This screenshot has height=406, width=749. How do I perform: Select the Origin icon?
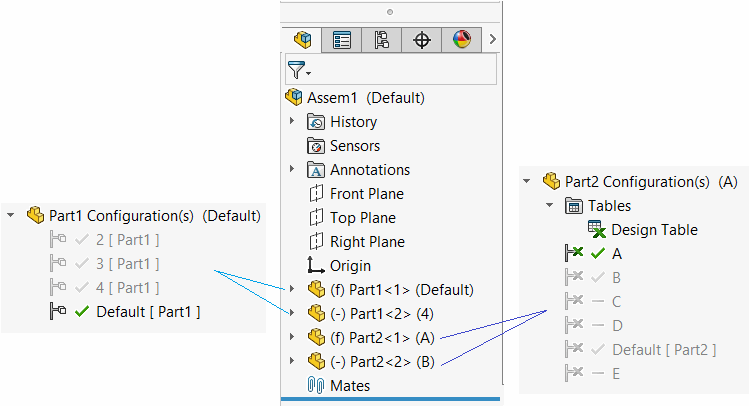pos(315,265)
